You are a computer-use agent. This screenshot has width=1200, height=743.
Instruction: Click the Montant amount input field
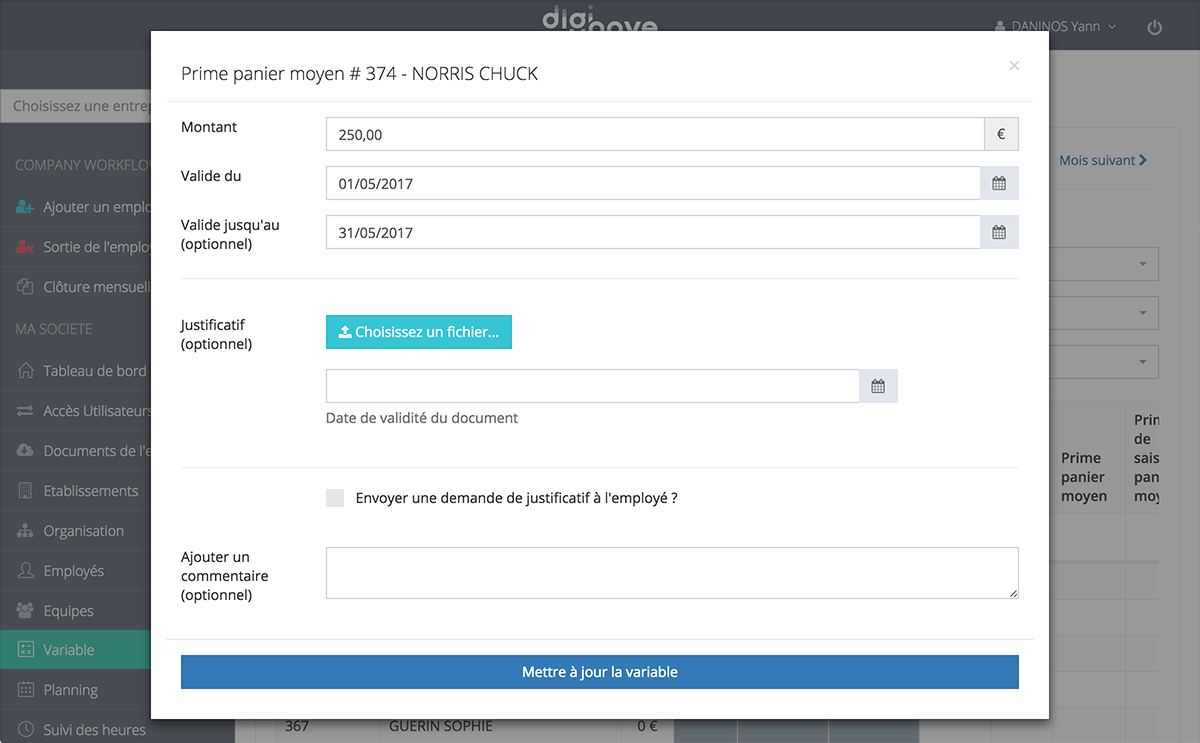click(654, 135)
